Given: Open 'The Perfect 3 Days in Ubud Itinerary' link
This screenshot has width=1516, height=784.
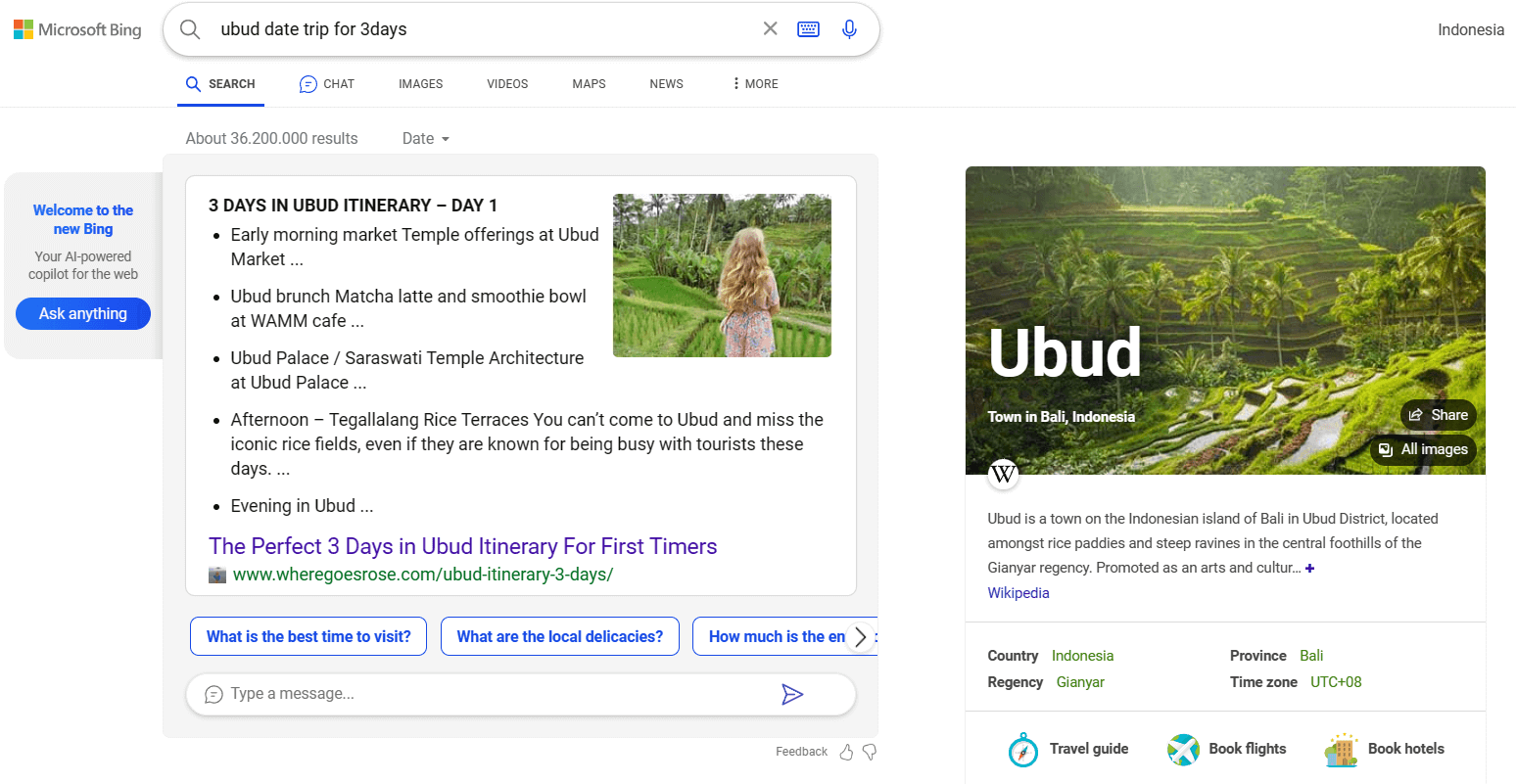Looking at the screenshot, I should click(x=463, y=546).
